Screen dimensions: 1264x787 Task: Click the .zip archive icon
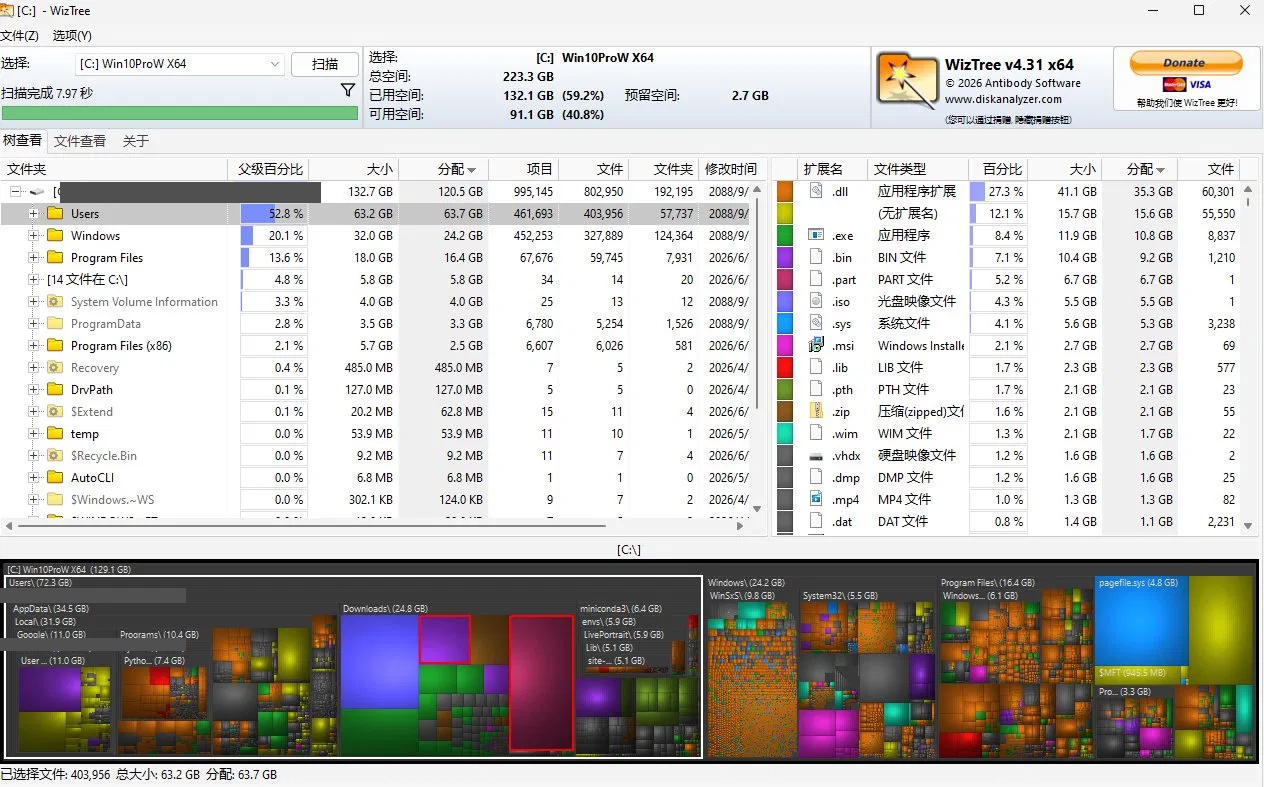[x=815, y=411]
